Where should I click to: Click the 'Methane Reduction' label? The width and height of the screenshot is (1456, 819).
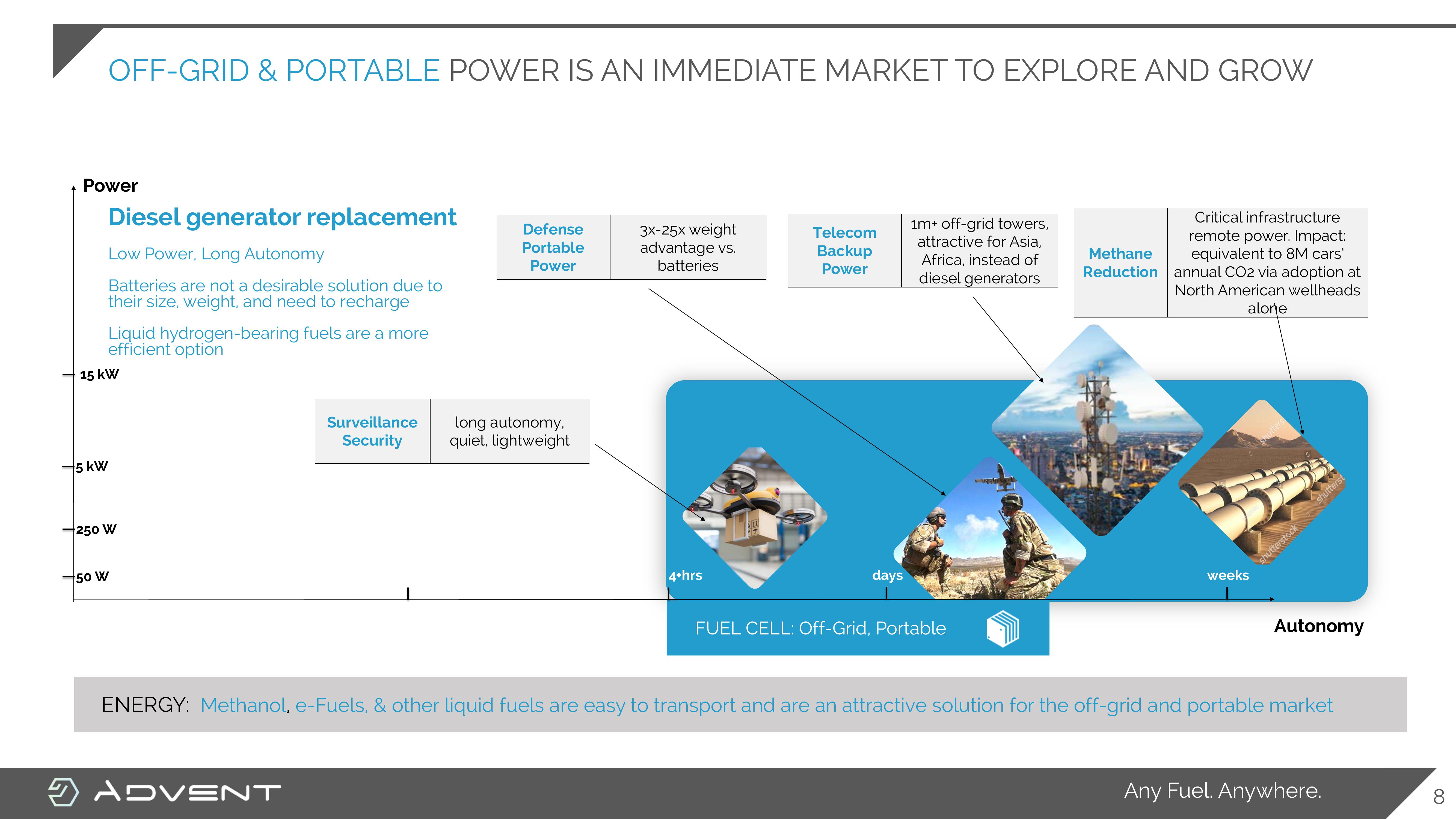click(x=1120, y=263)
